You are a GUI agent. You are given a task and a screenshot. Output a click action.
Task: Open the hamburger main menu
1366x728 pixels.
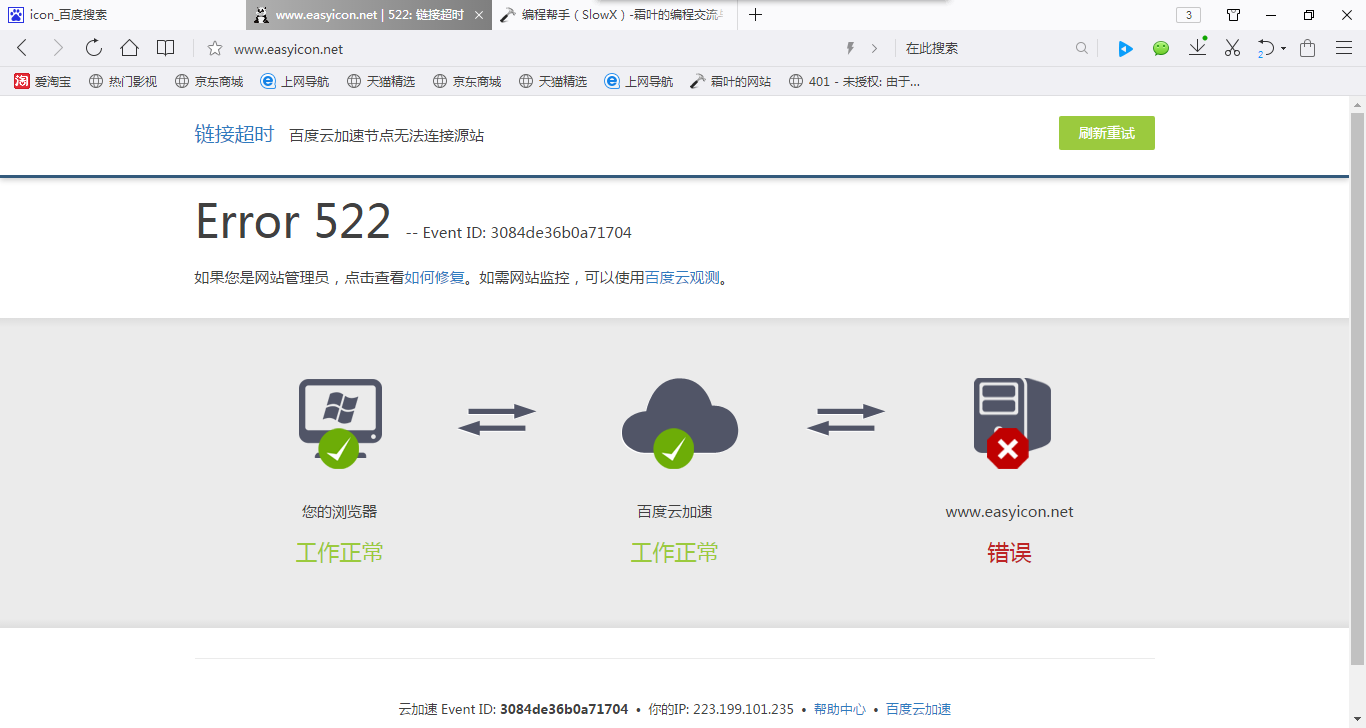click(1344, 48)
